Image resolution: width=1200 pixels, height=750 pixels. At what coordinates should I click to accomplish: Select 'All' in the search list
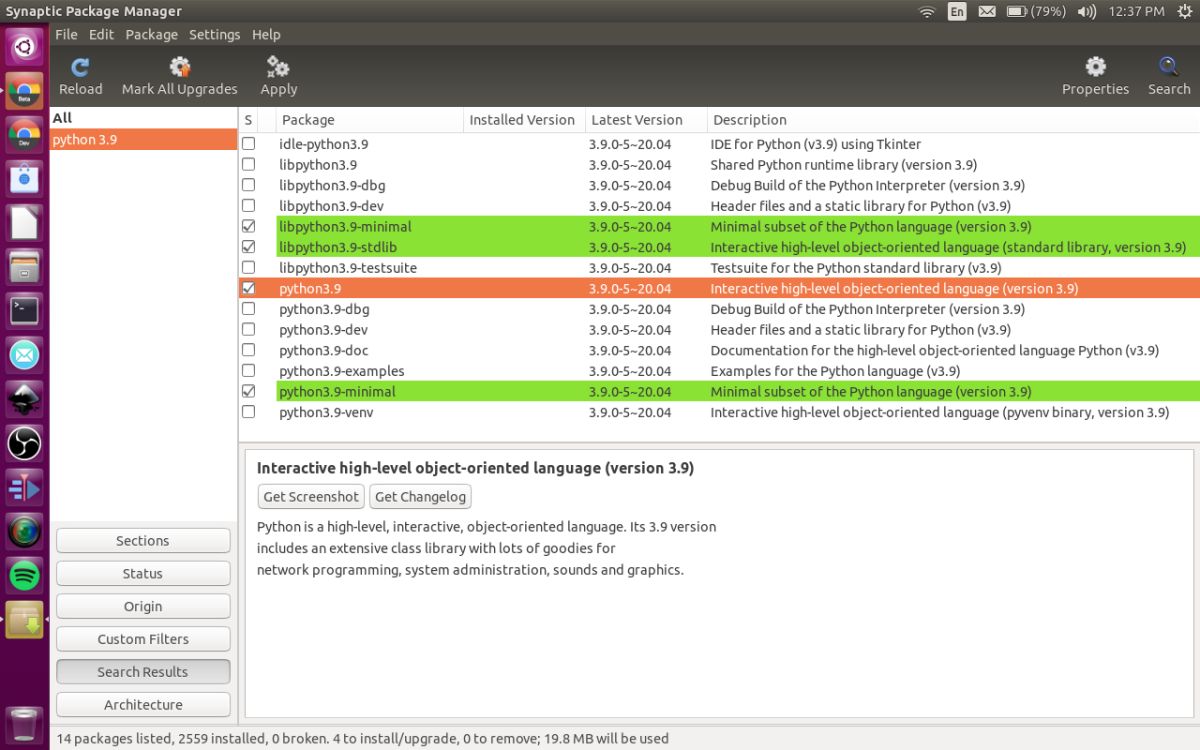[x=144, y=118]
